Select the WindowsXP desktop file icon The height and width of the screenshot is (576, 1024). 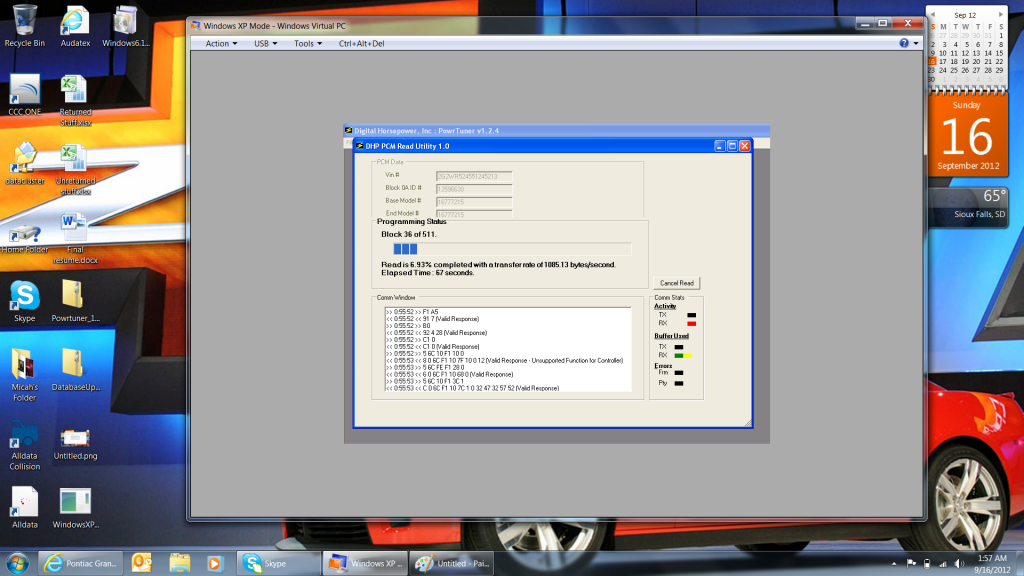tap(75, 507)
